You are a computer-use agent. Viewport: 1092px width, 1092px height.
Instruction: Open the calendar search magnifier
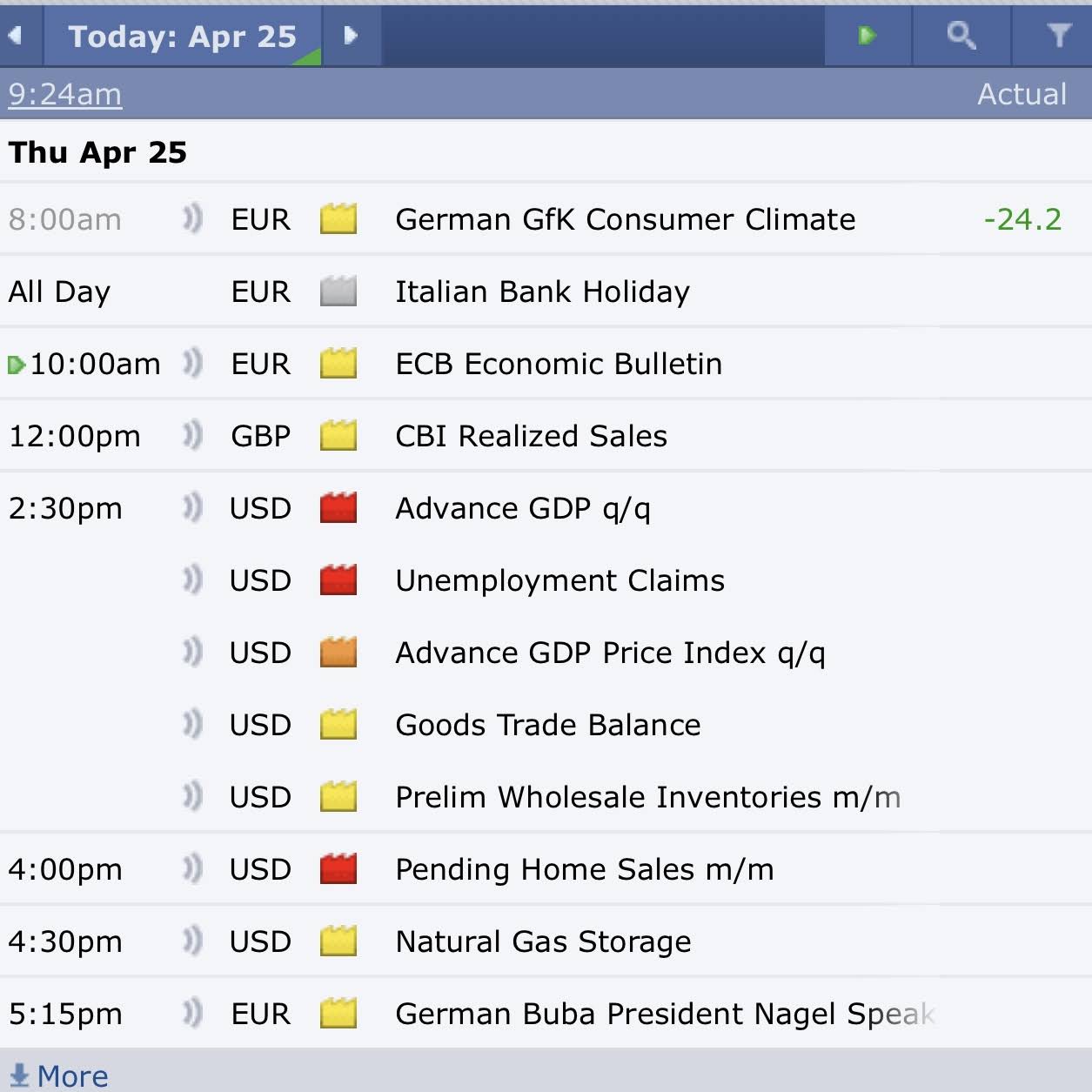click(961, 36)
